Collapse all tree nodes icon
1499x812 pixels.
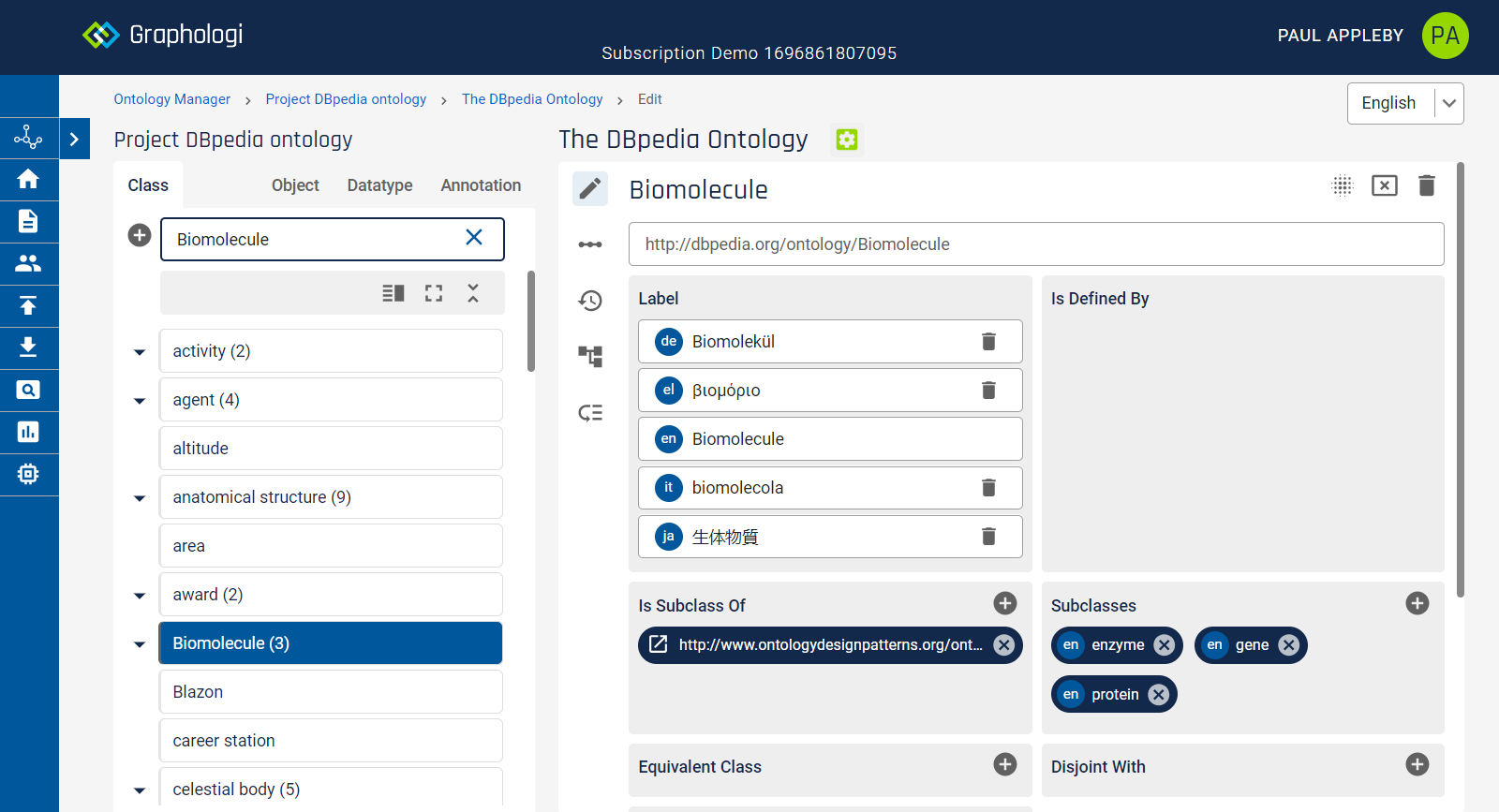point(473,293)
